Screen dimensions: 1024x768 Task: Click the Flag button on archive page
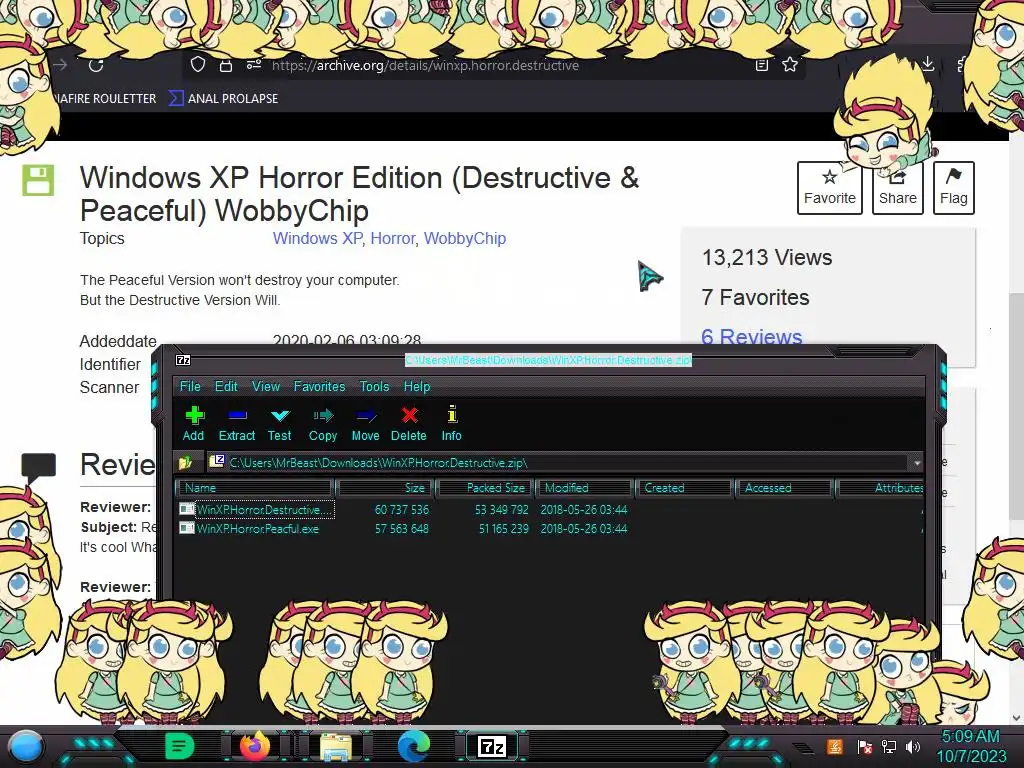click(x=953, y=188)
